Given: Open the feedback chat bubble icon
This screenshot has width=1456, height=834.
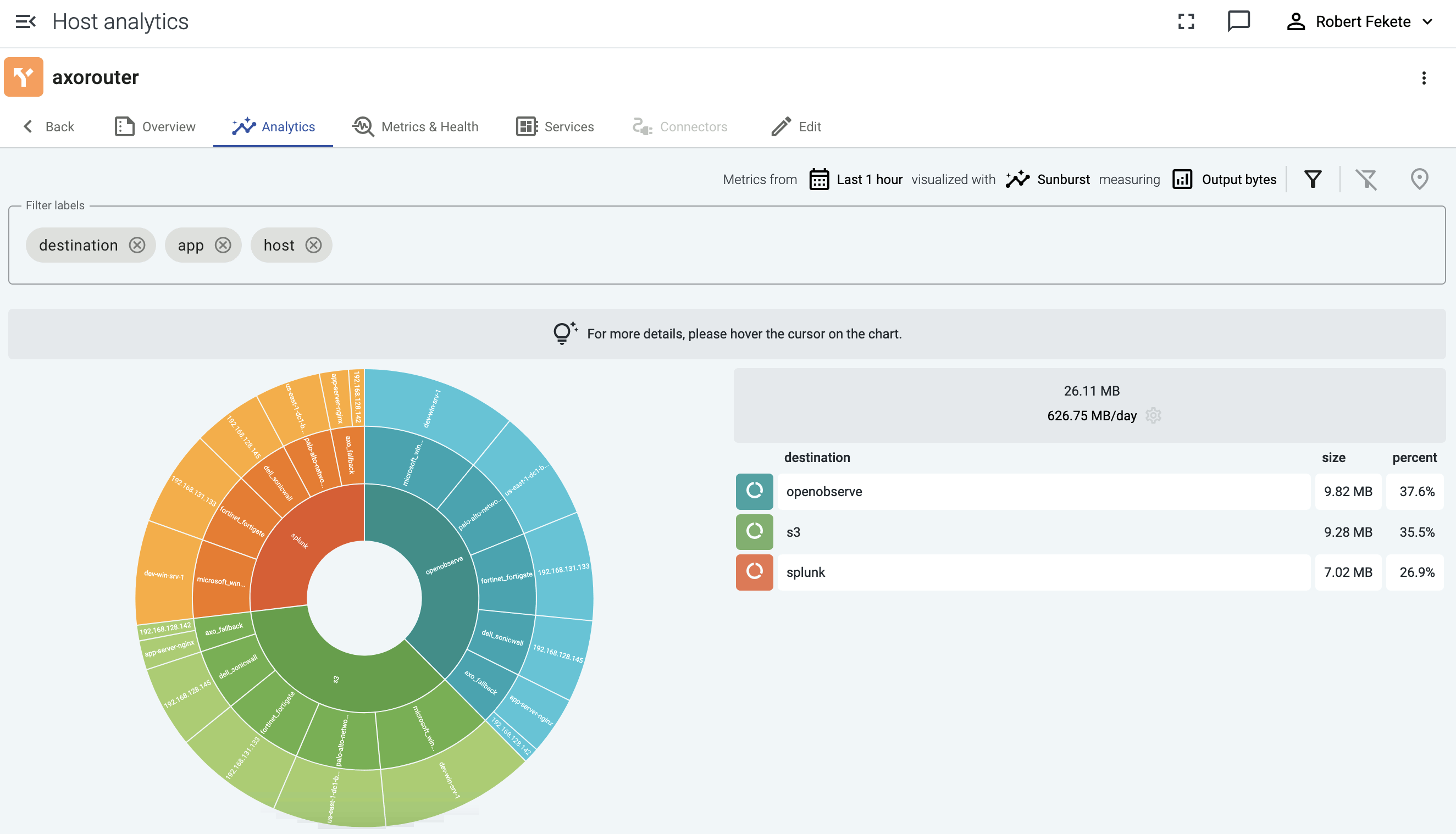Looking at the screenshot, I should 1238,22.
